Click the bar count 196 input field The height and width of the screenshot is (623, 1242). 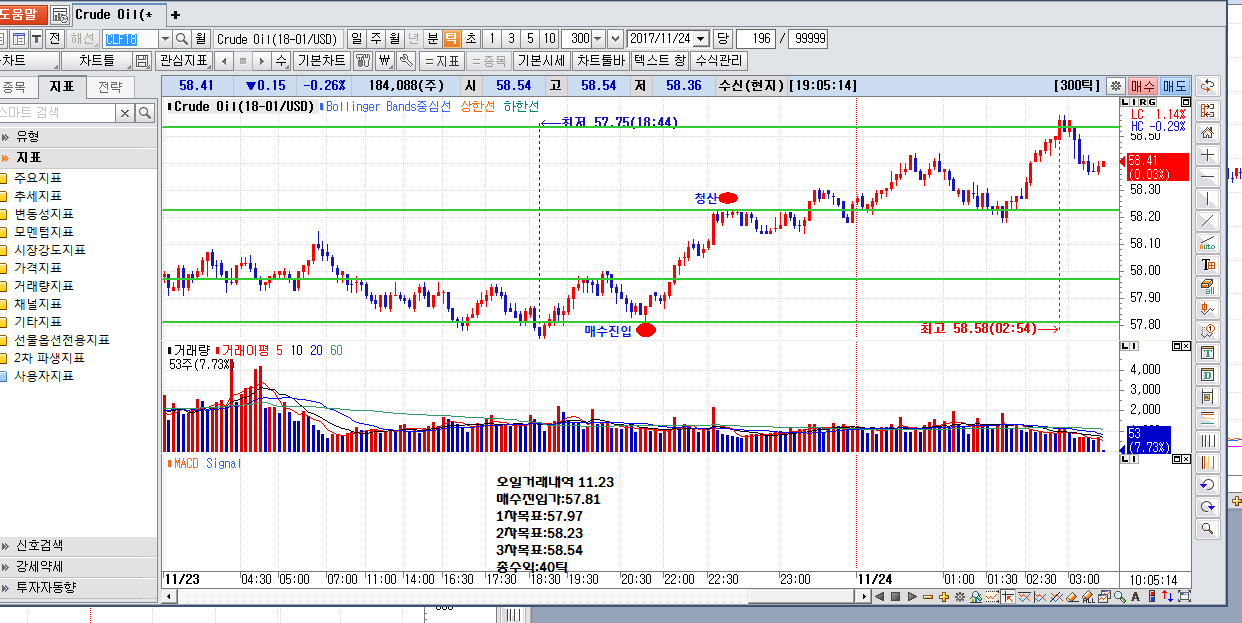coord(754,38)
